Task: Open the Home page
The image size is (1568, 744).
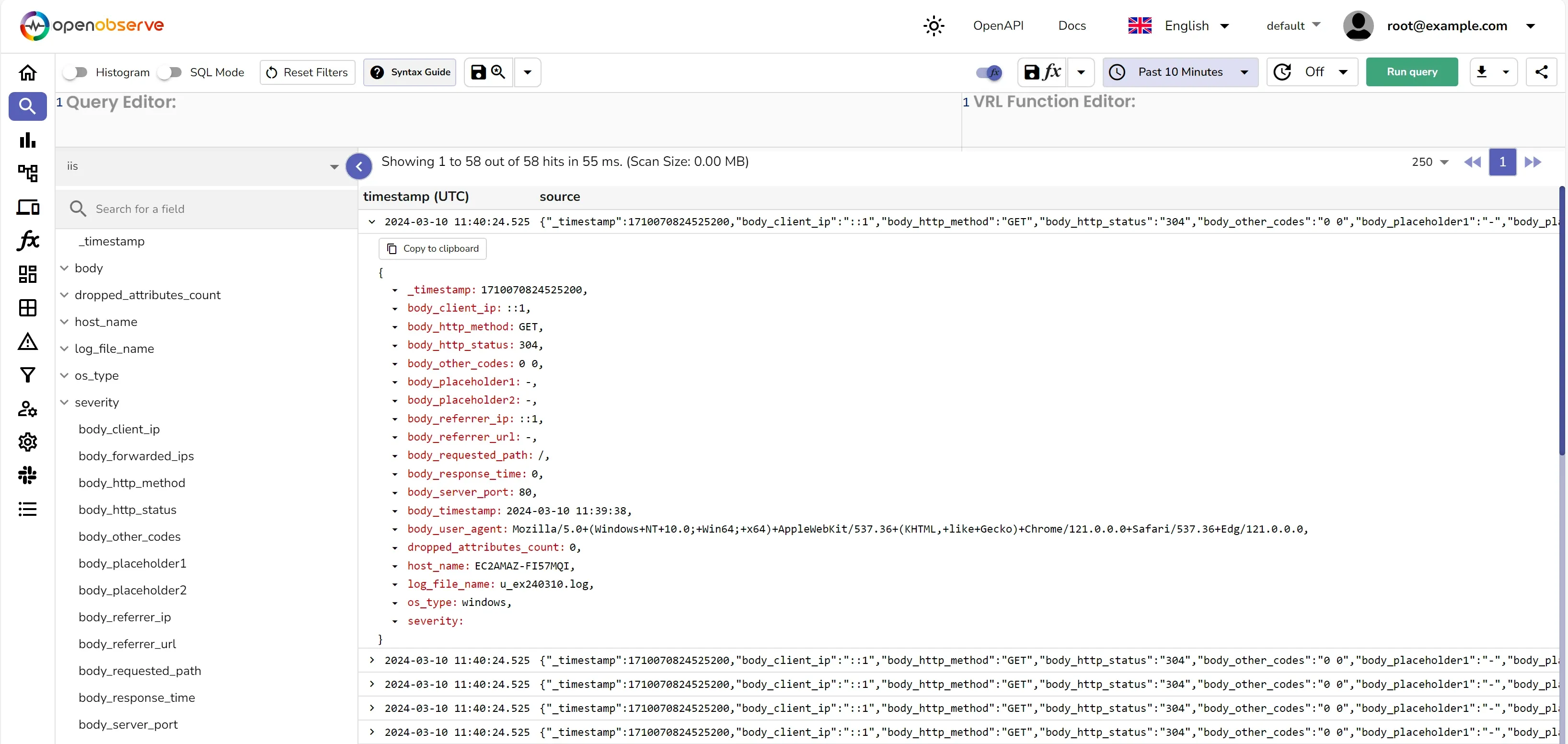Action: pos(27,72)
